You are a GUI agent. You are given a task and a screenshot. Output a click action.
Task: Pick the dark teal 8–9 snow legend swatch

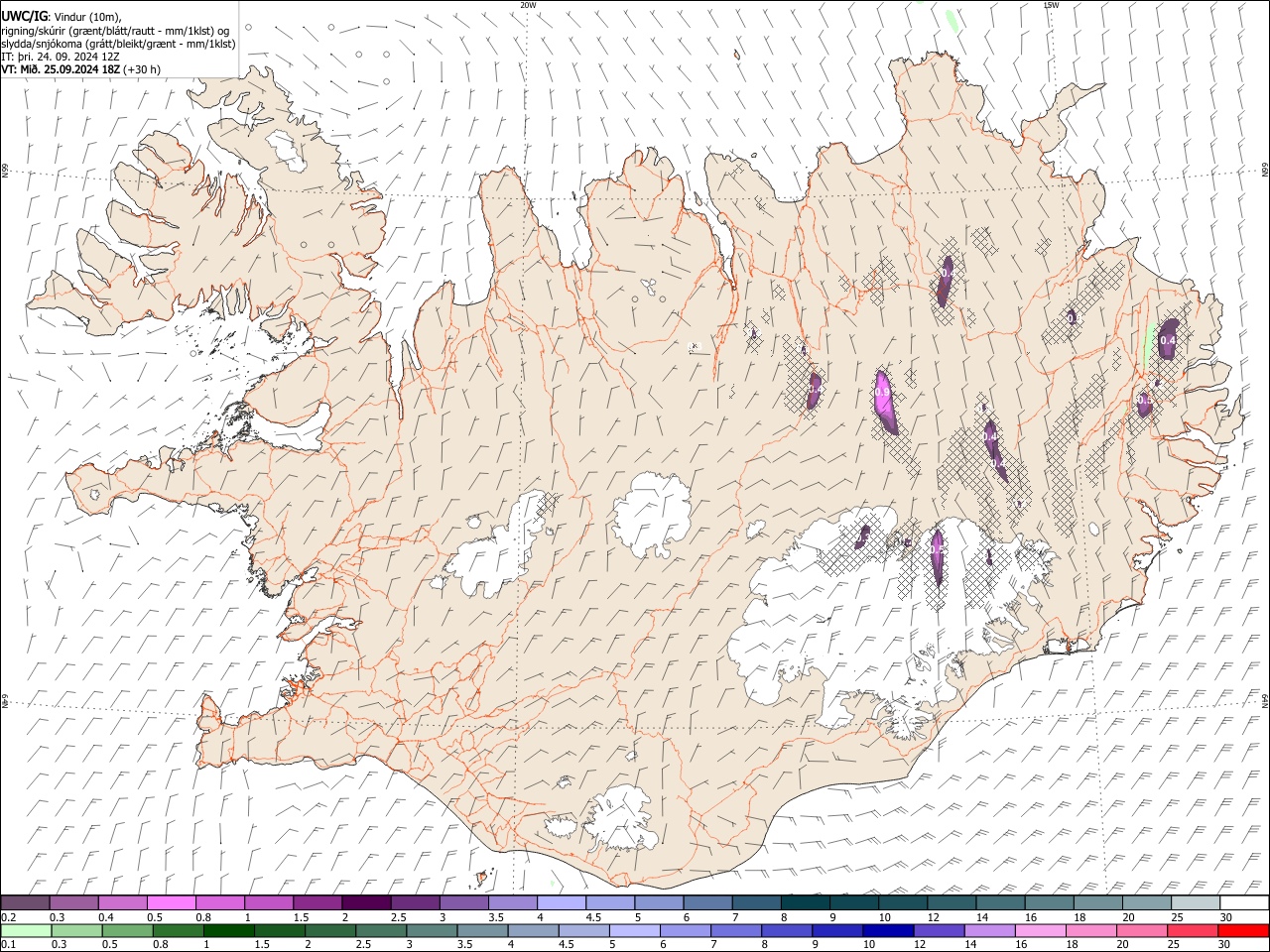(x=805, y=903)
